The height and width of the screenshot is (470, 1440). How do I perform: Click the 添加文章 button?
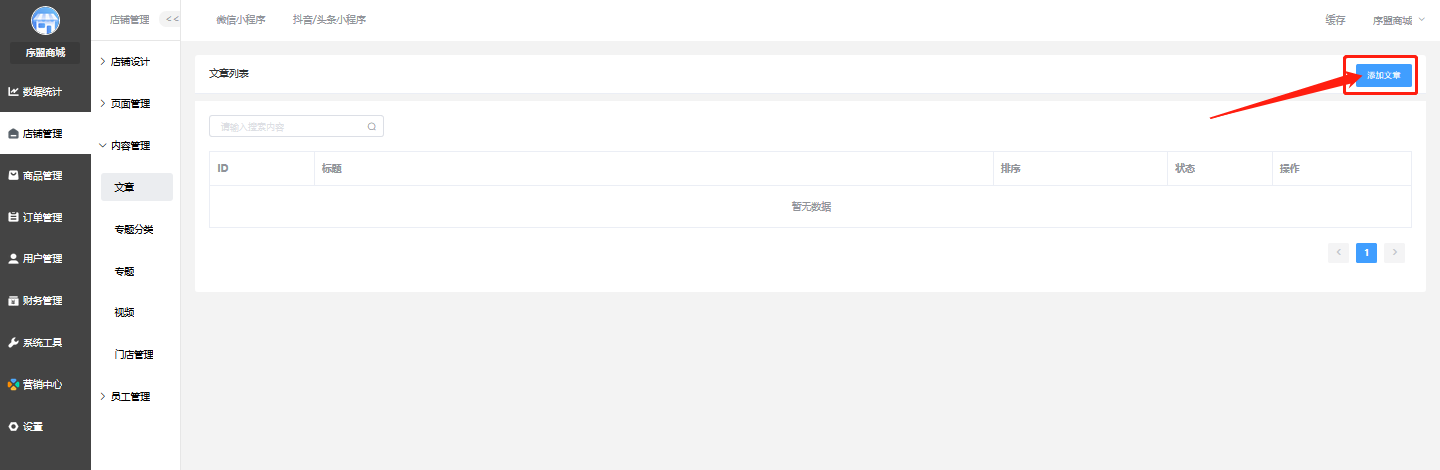click(1384, 76)
